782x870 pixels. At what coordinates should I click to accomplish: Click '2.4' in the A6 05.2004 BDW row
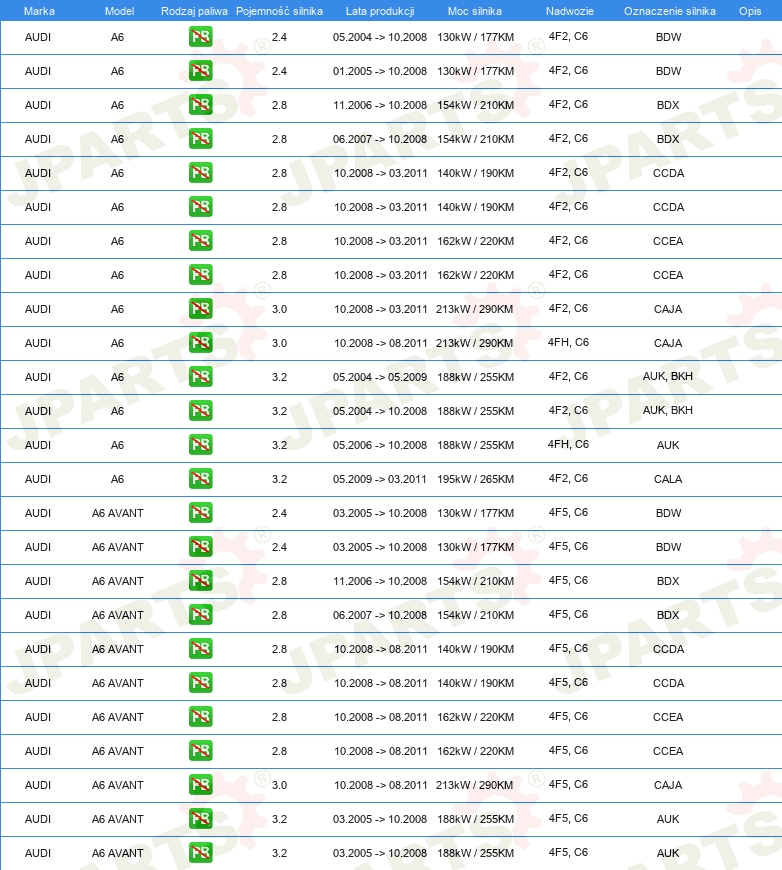click(x=279, y=37)
